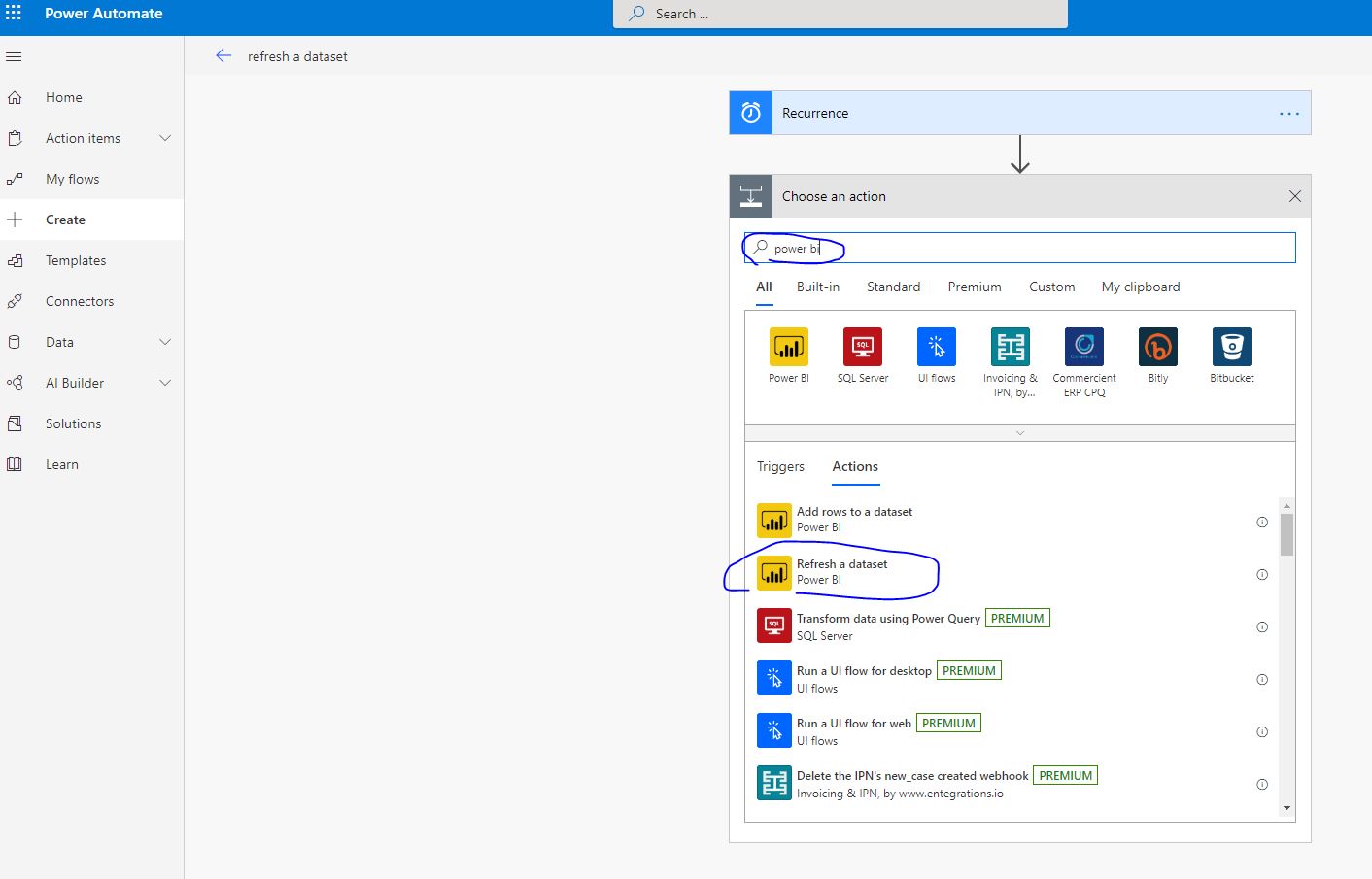
Task: Select the Invoicing & IPN connector icon
Action: click(x=1011, y=347)
